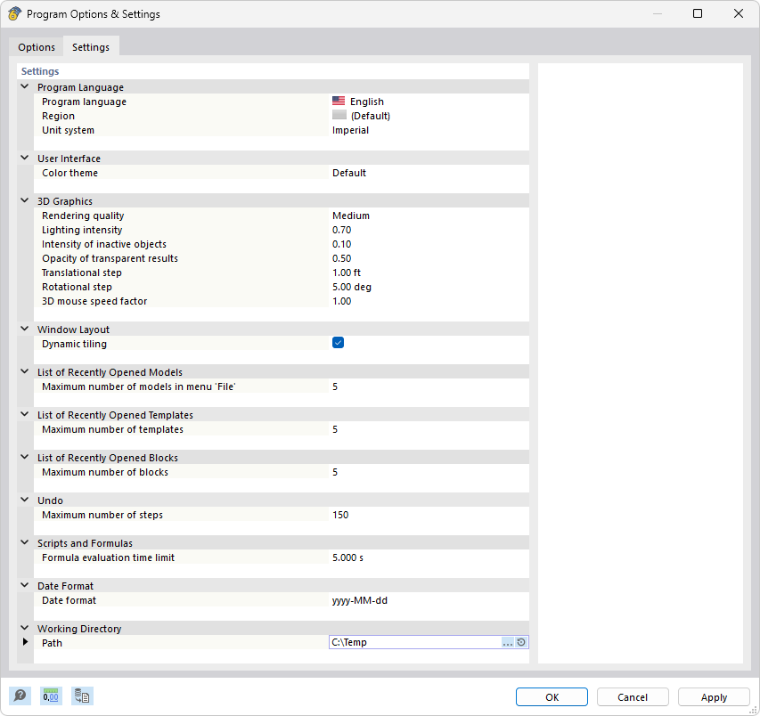Click the inactive objects intensity value 0.10
Image resolution: width=760 pixels, height=716 pixels.
(x=342, y=244)
